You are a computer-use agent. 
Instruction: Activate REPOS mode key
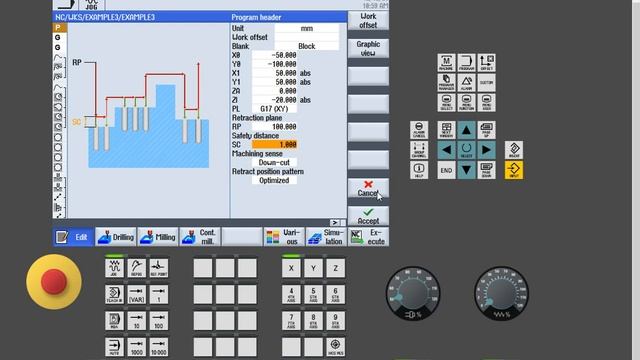[136, 268]
